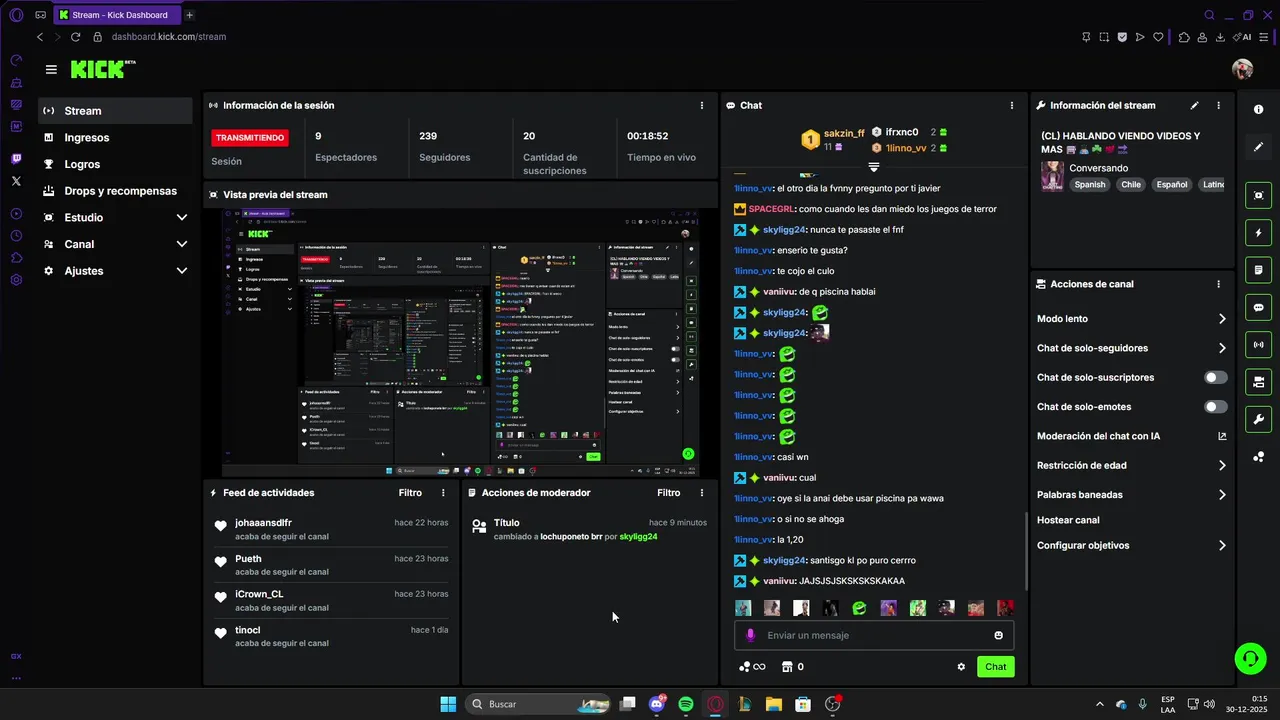
Task: Open Filtro in Feed de actividades
Action: (x=410, y=493)
